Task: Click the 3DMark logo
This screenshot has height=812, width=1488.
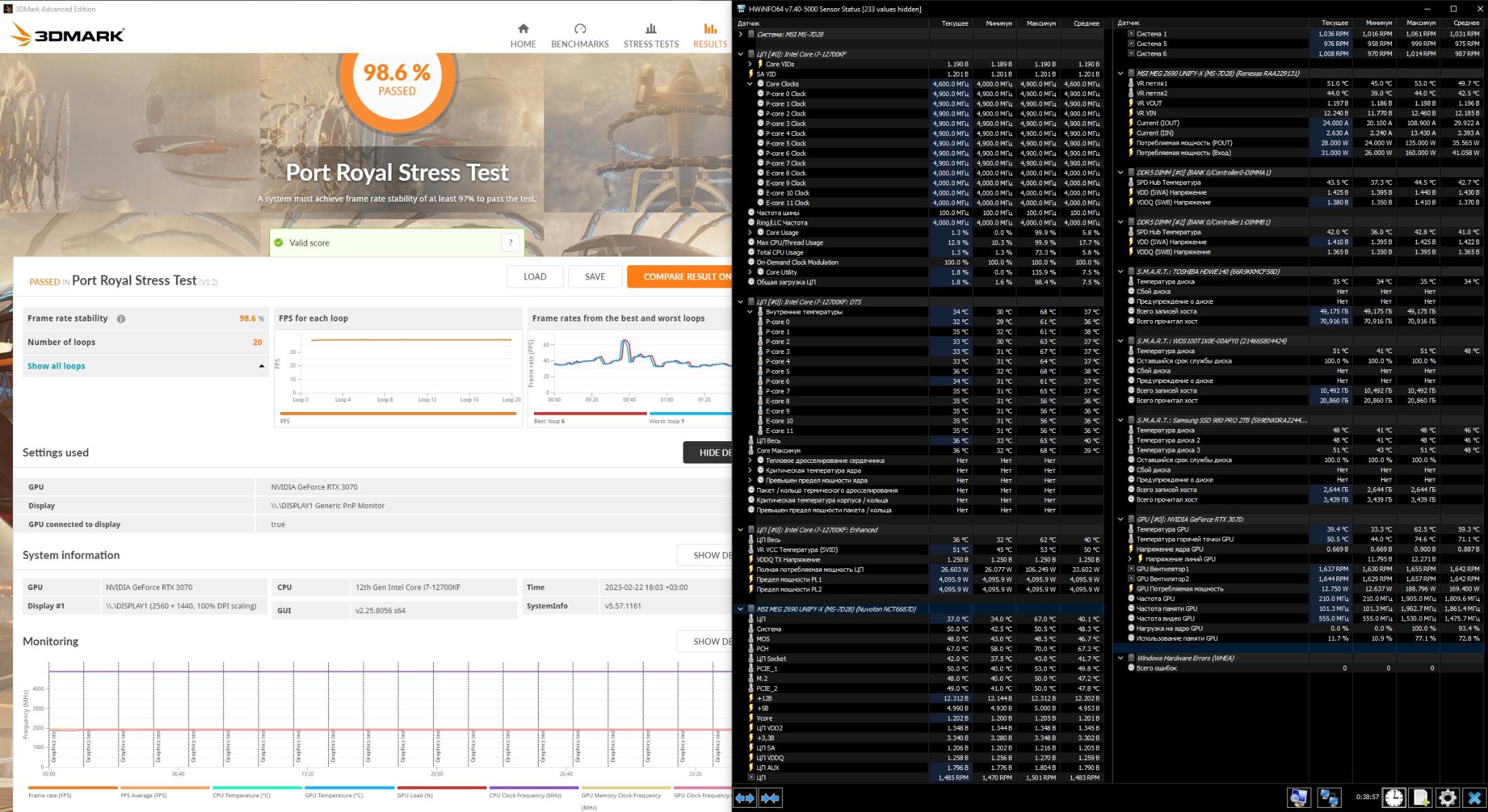Action: (x=67, y=35)
